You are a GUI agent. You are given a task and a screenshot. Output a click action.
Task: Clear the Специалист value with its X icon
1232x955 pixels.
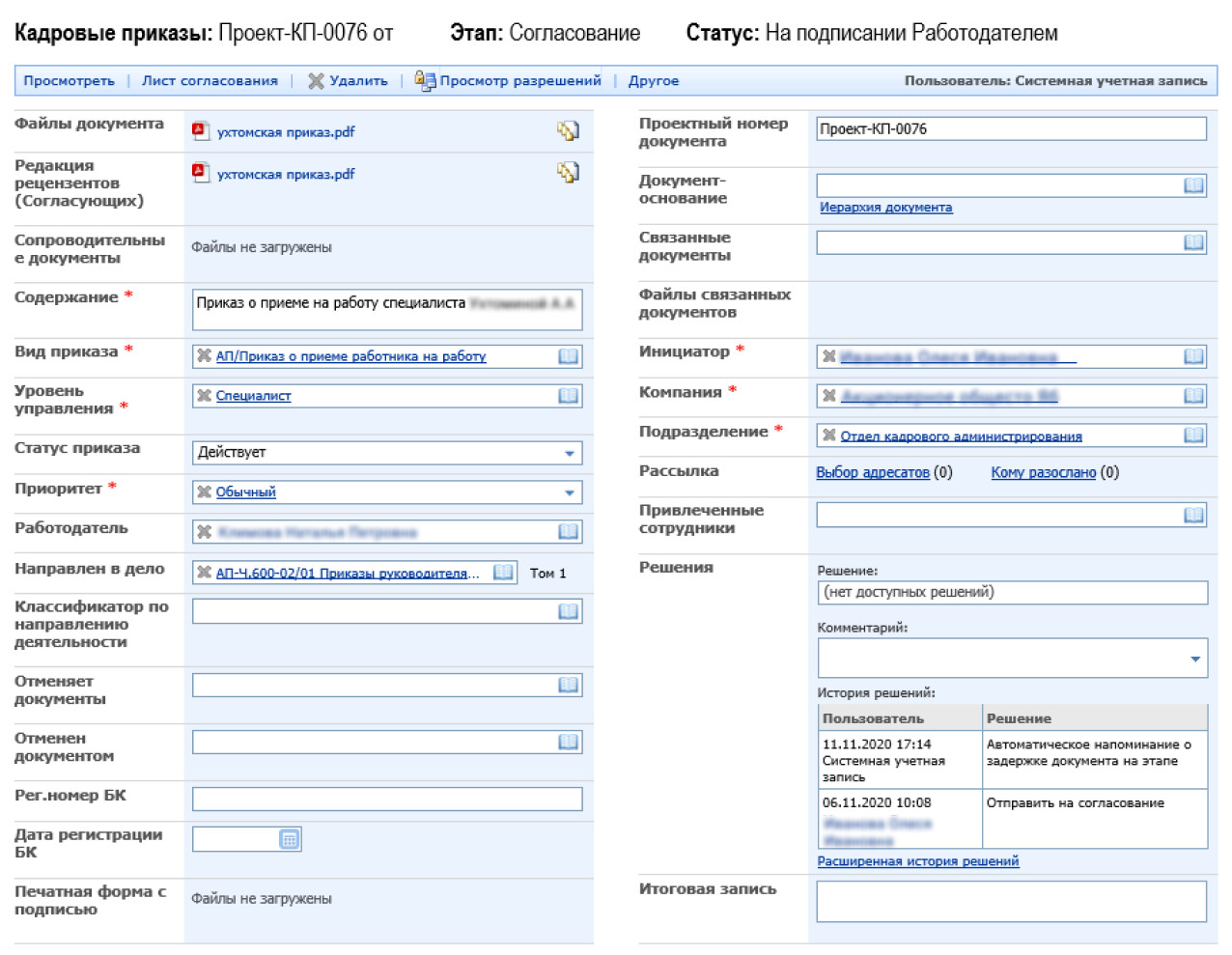(x=204, y=396)
